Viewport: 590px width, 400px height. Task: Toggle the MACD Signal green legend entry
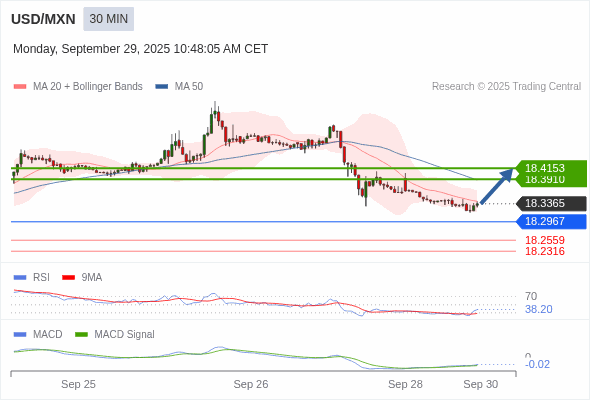(x=115, y=334)
